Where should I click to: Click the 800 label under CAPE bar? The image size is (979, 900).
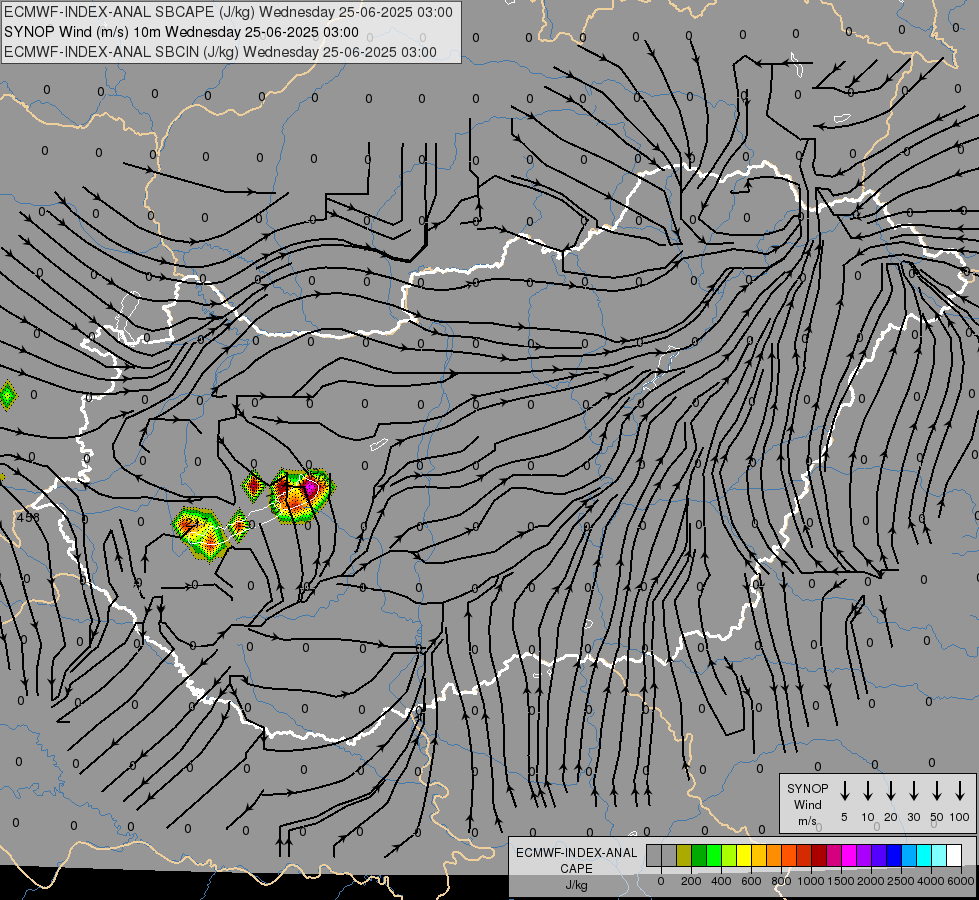781,881
